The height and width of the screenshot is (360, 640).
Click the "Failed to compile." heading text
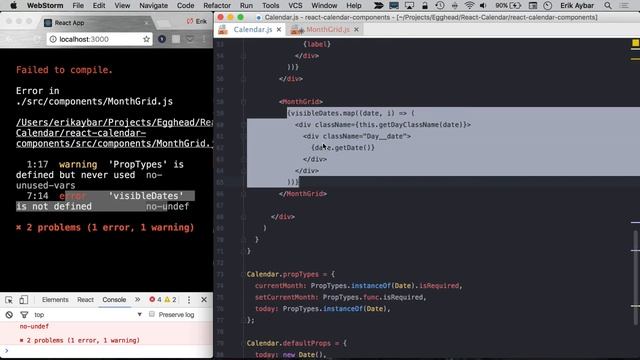64,70
